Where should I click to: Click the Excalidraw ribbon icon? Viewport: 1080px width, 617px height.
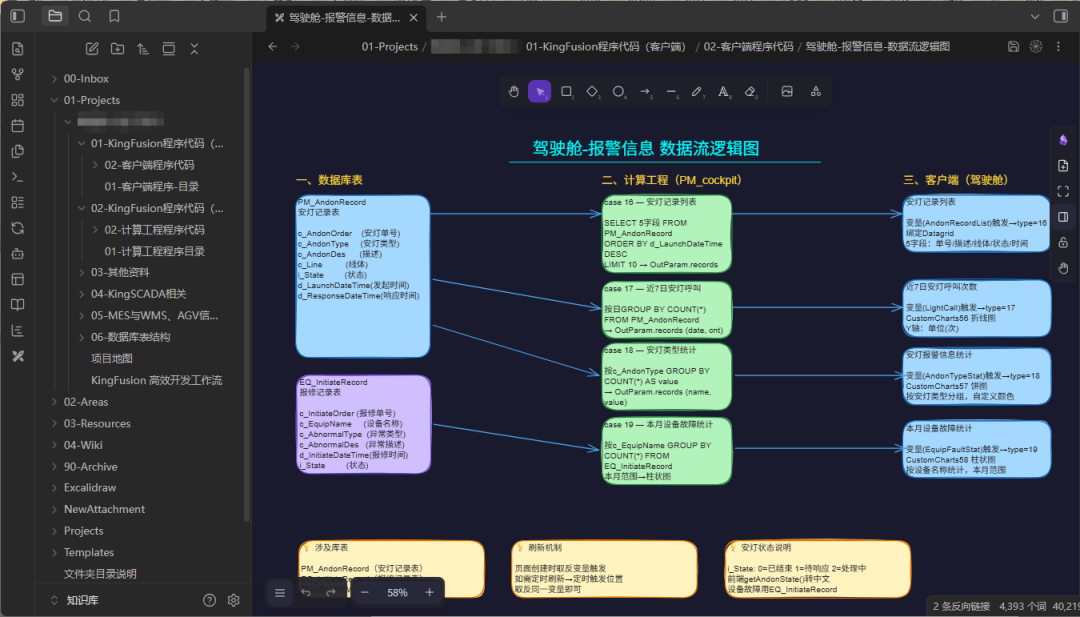click(18, 356)
